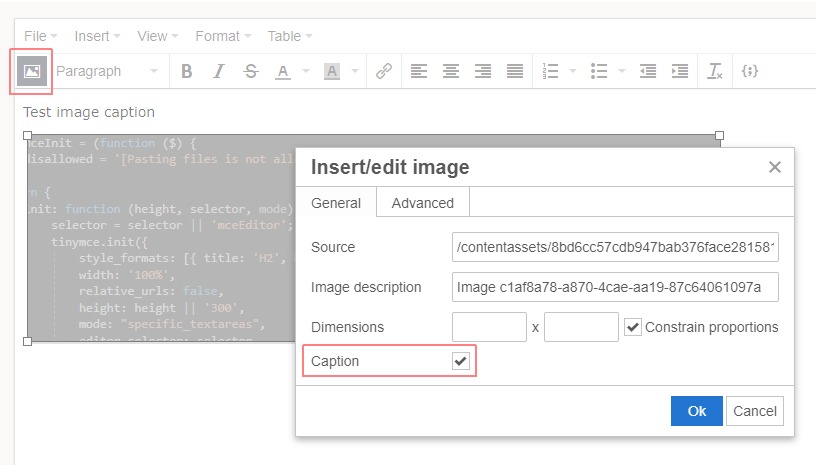The image size is (816, 465).
Task: Align text to center
Action: (x=451, y=71)
